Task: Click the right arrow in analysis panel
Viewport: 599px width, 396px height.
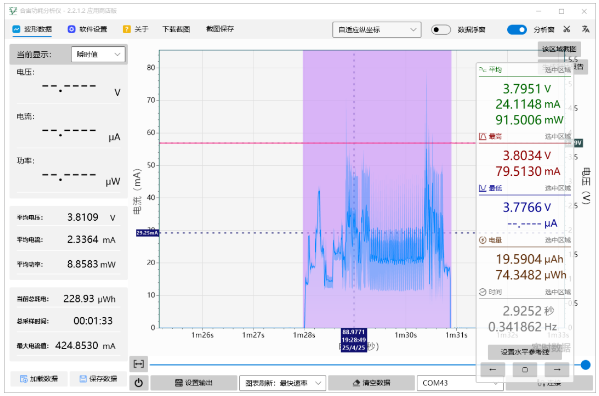Action: tap(557, 369)
